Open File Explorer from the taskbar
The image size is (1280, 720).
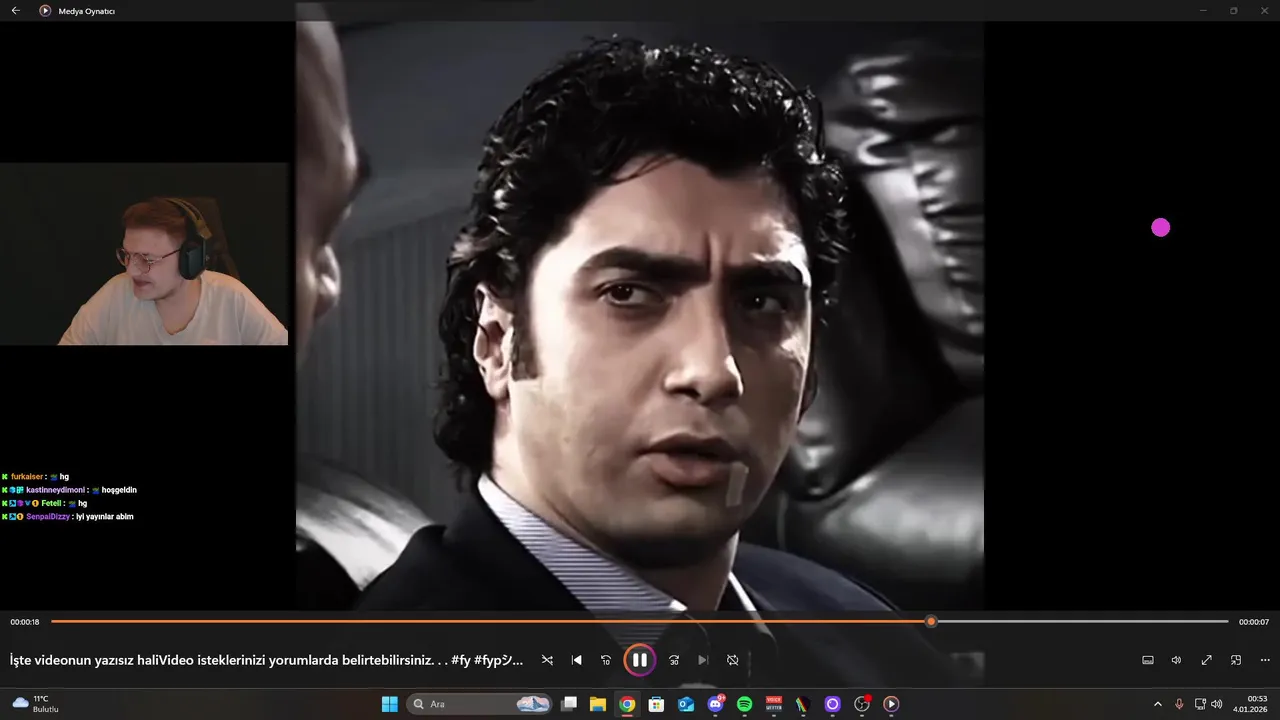point(598,704)
